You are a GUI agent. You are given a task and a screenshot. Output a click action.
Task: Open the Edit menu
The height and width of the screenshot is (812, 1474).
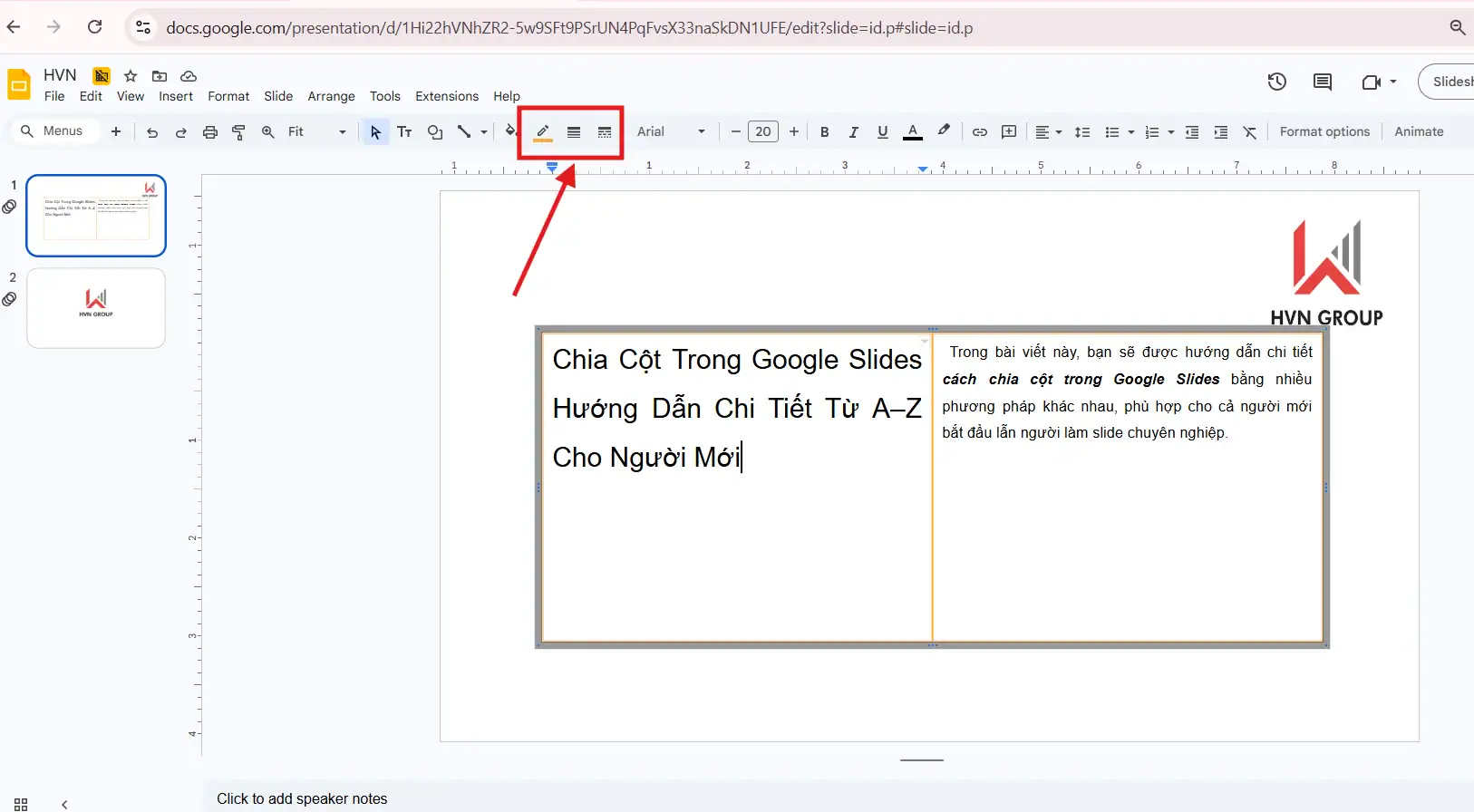click(91, 96)
